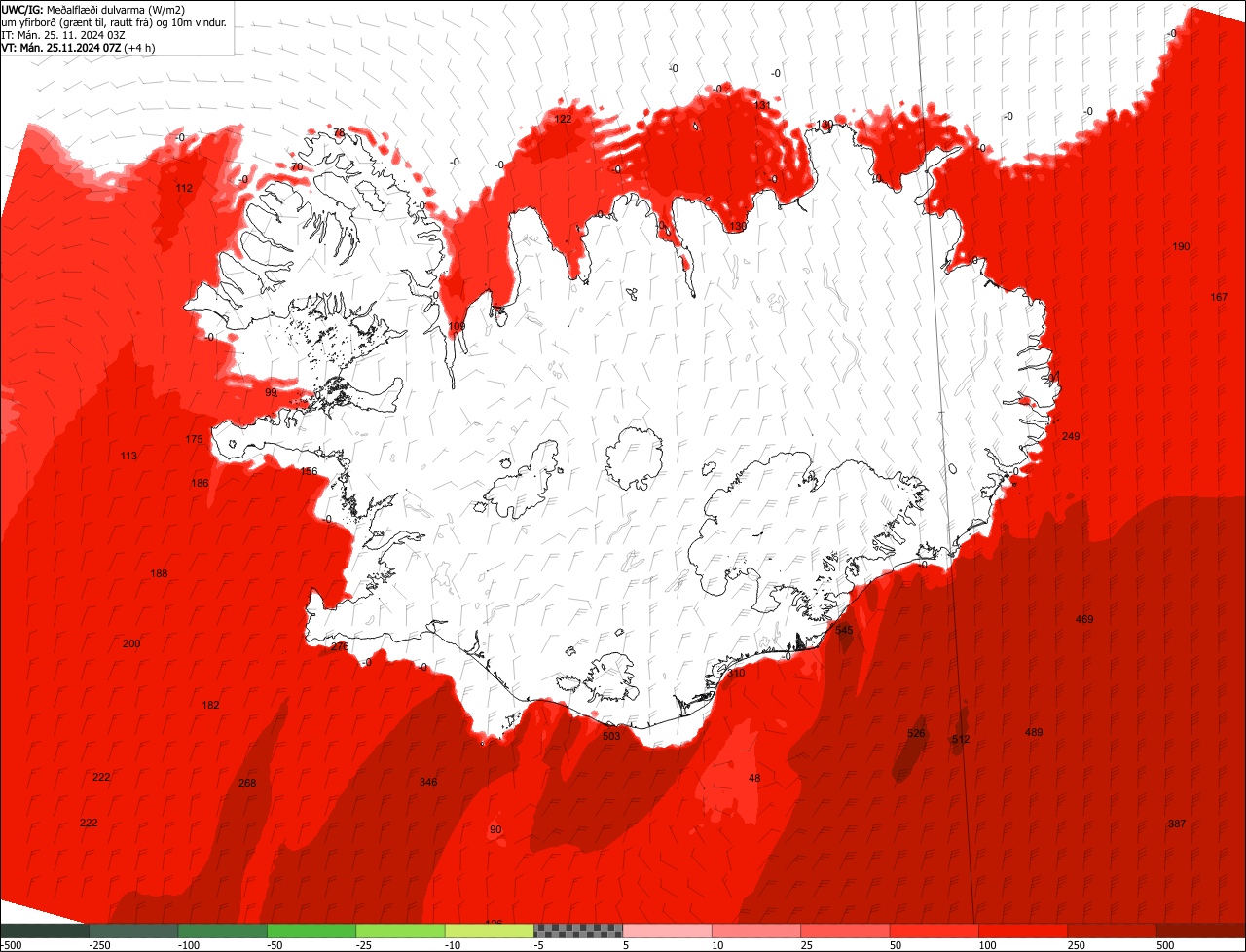Click the dark red 250 to 500 swatch
This screenshot has height=952, width=1246.
click(x=1113, y=931)
